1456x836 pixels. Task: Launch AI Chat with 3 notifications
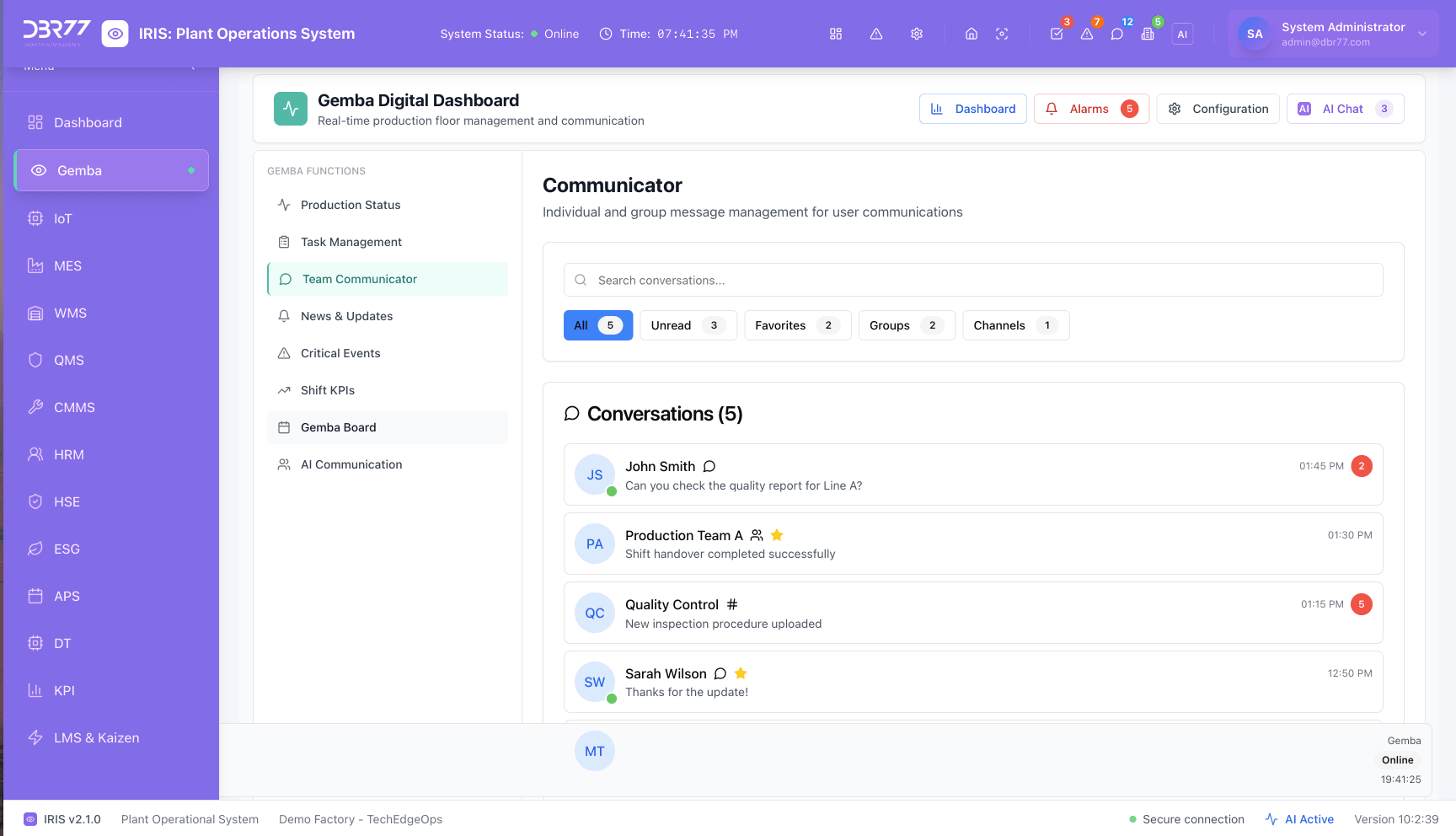[x=1345, y=109]
